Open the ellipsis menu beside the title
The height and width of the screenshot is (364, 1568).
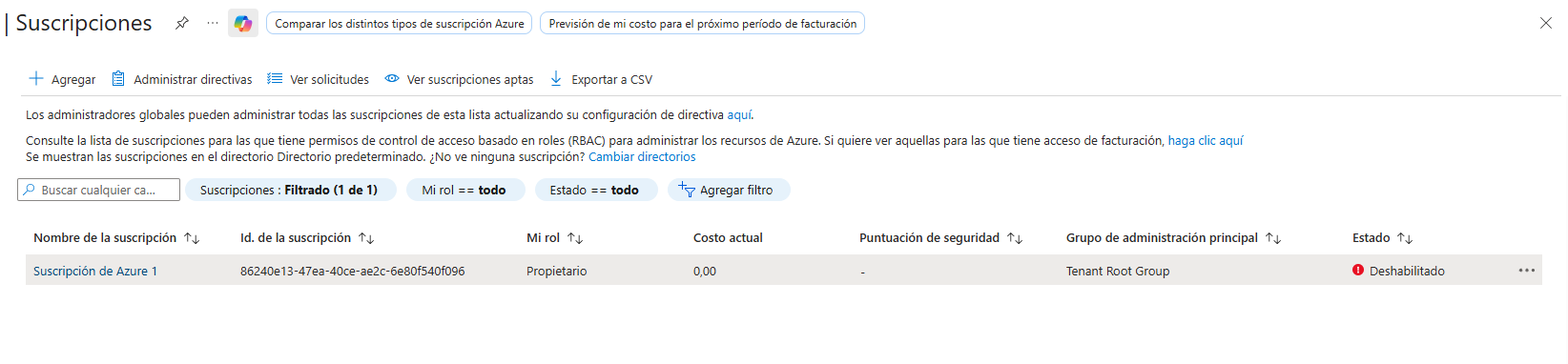pos(212,23)
